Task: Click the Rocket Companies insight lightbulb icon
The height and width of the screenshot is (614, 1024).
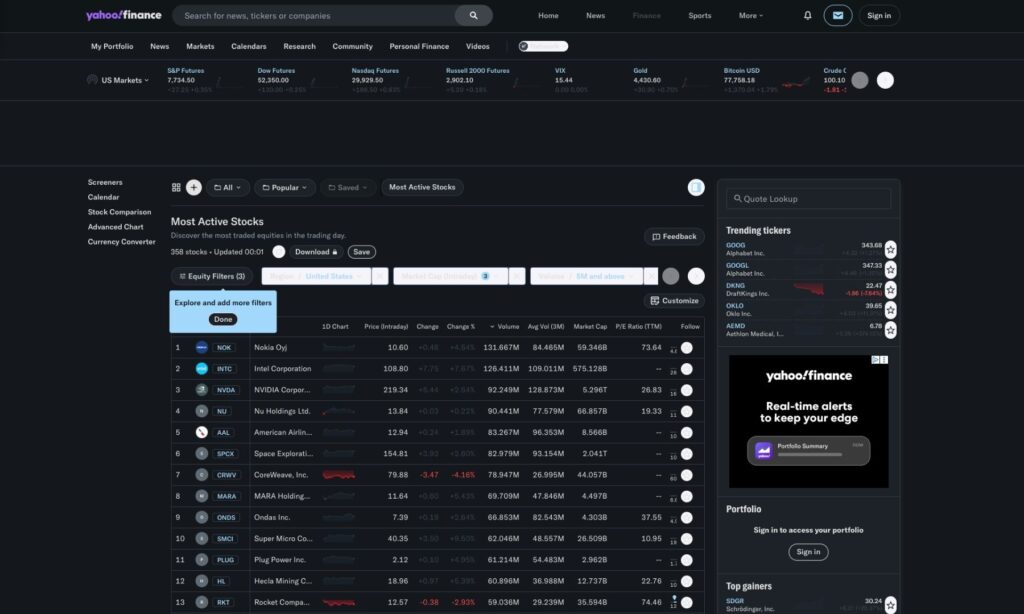Action: pos(673,598)
